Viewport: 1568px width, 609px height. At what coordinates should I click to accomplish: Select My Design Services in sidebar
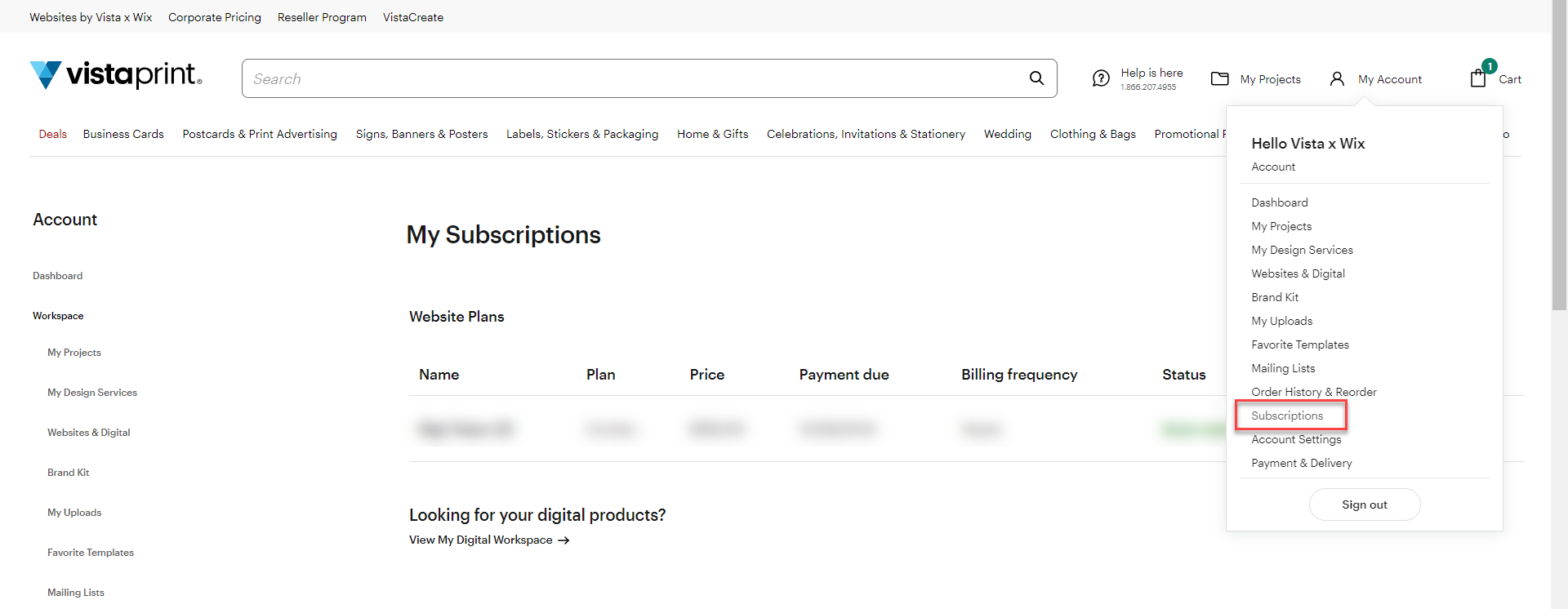click(92, 393)
